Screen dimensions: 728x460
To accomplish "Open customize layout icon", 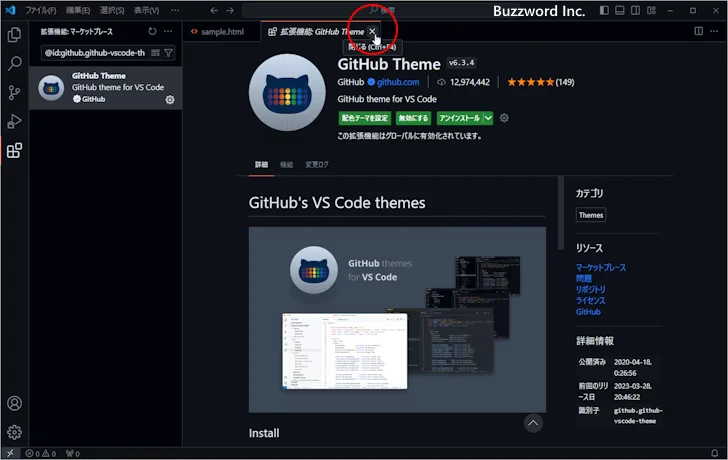I will 651,10.
